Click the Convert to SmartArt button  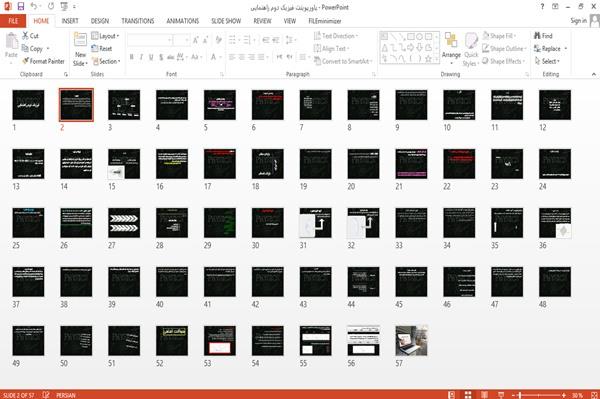pyautogui.click(x=342, y=61)
